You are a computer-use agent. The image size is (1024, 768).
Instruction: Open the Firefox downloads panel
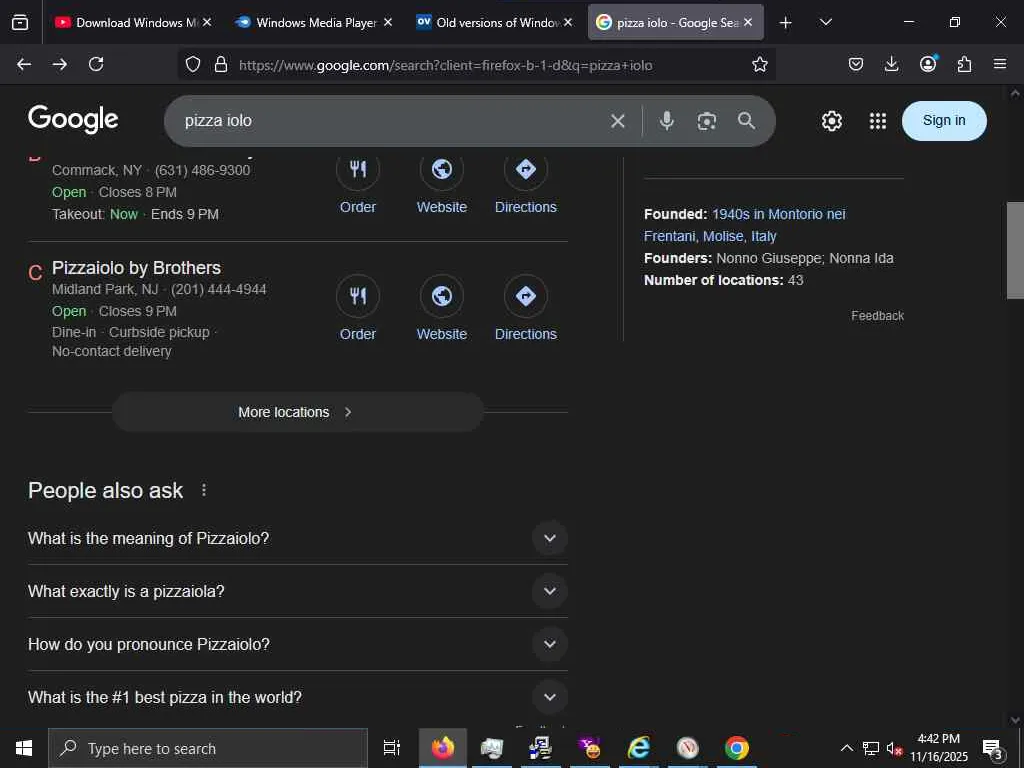(891, 64)
